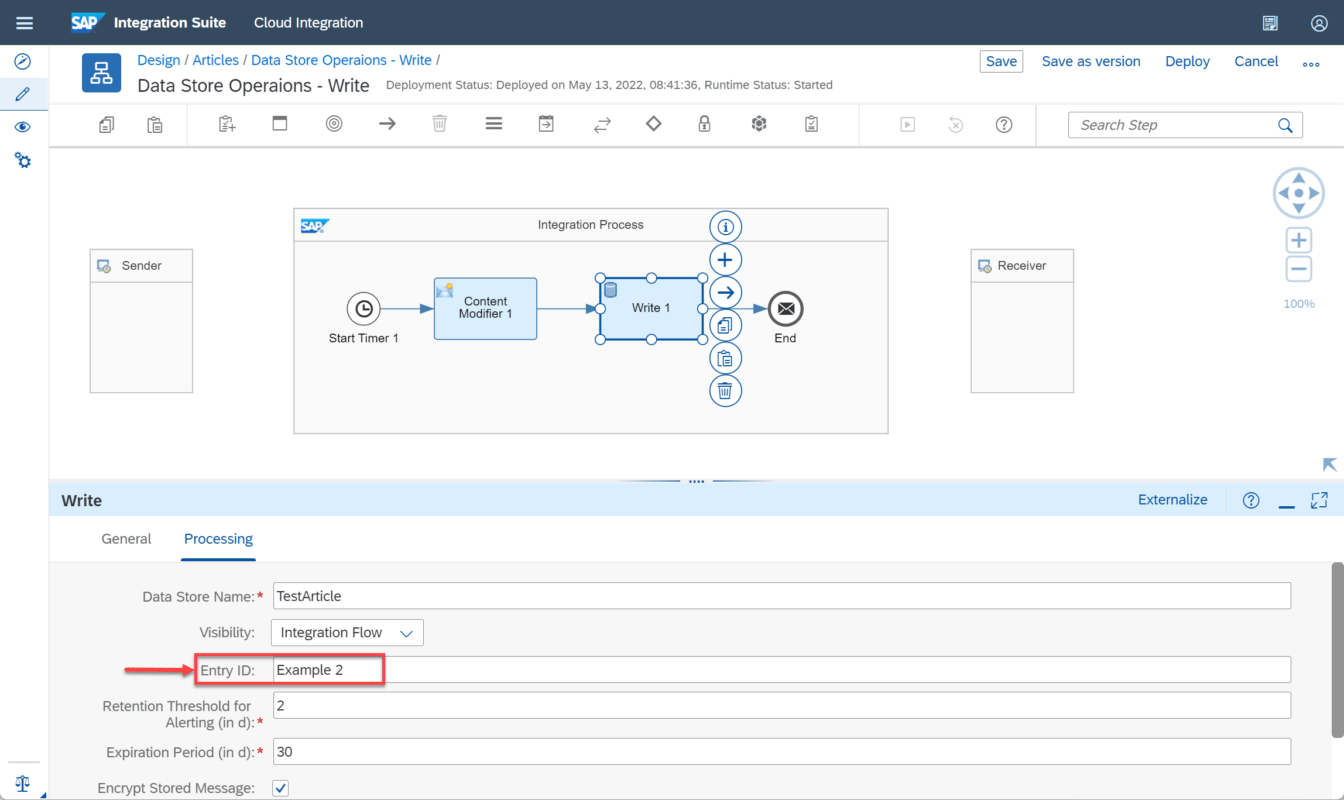
Task: Switch to the General tab
Action: (126, 539)
